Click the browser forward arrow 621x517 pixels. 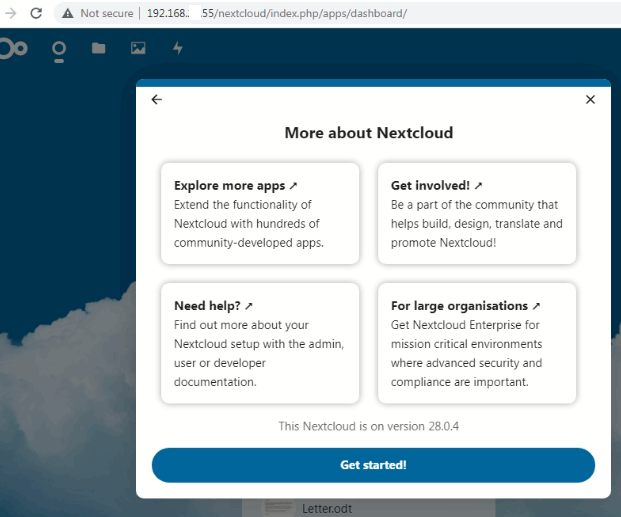coord(11,13)
